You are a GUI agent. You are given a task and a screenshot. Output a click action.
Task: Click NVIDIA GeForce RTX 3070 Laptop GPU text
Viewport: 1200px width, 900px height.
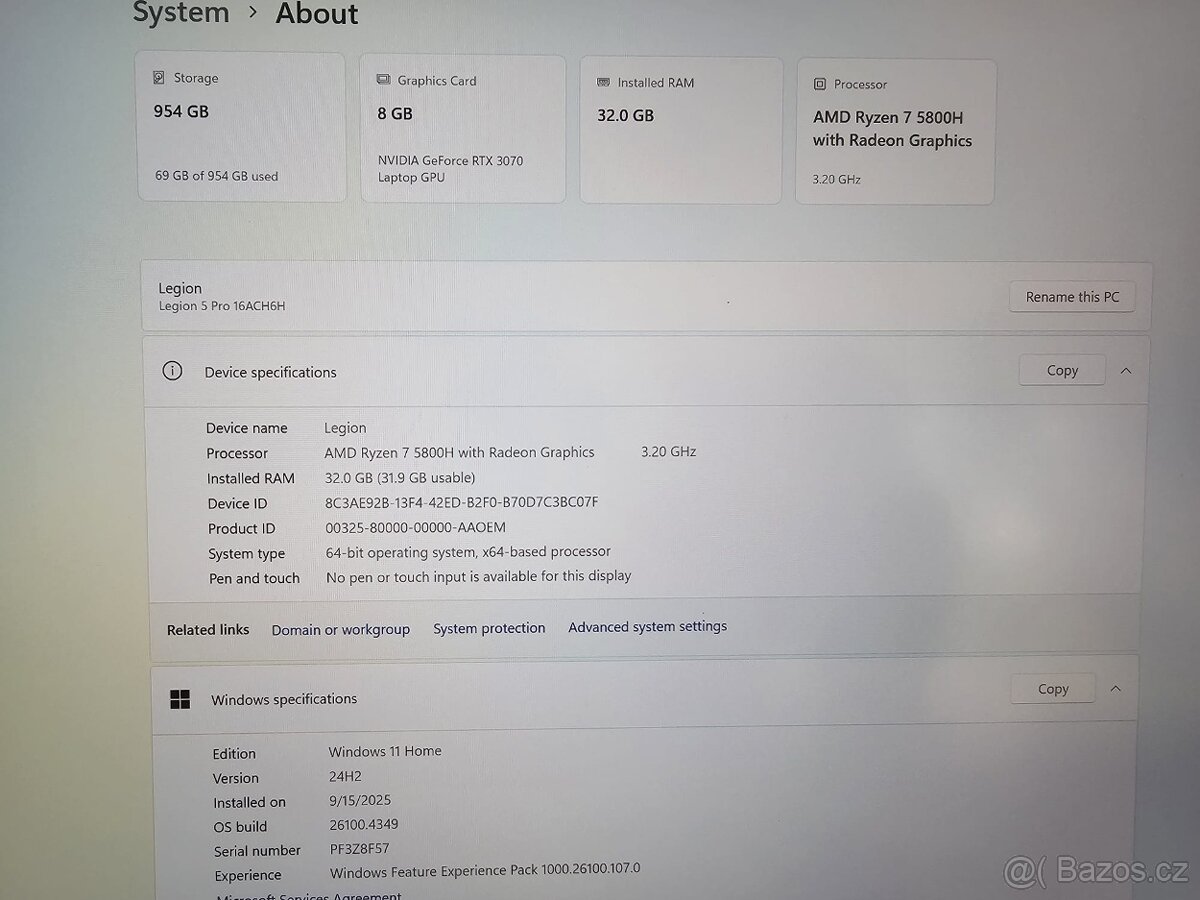pos(450,169)
